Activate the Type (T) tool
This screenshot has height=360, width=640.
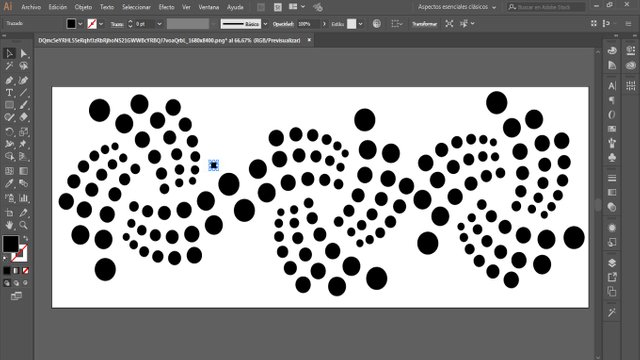point(9,93)
